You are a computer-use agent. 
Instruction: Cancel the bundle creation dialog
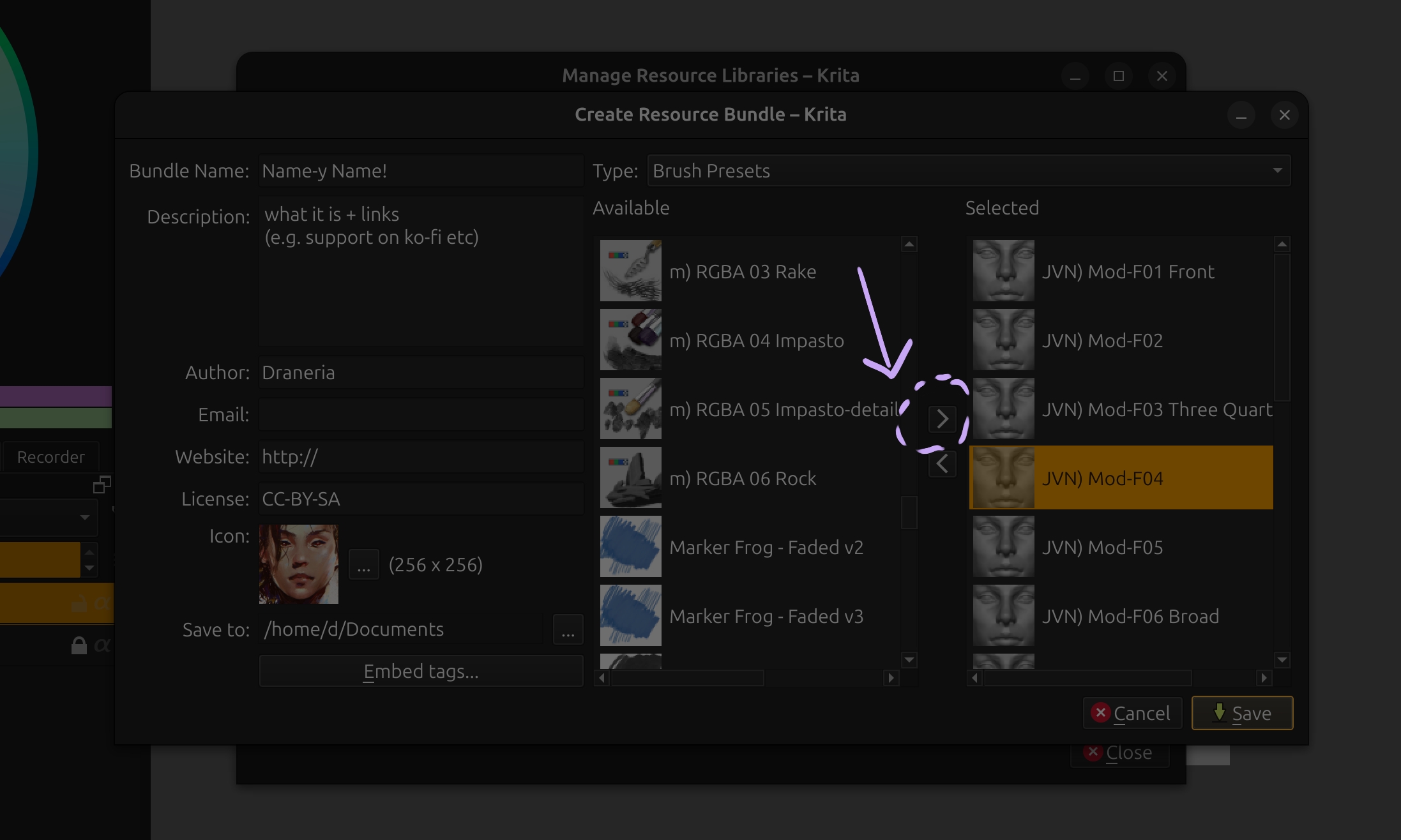tap(1132, 713)
